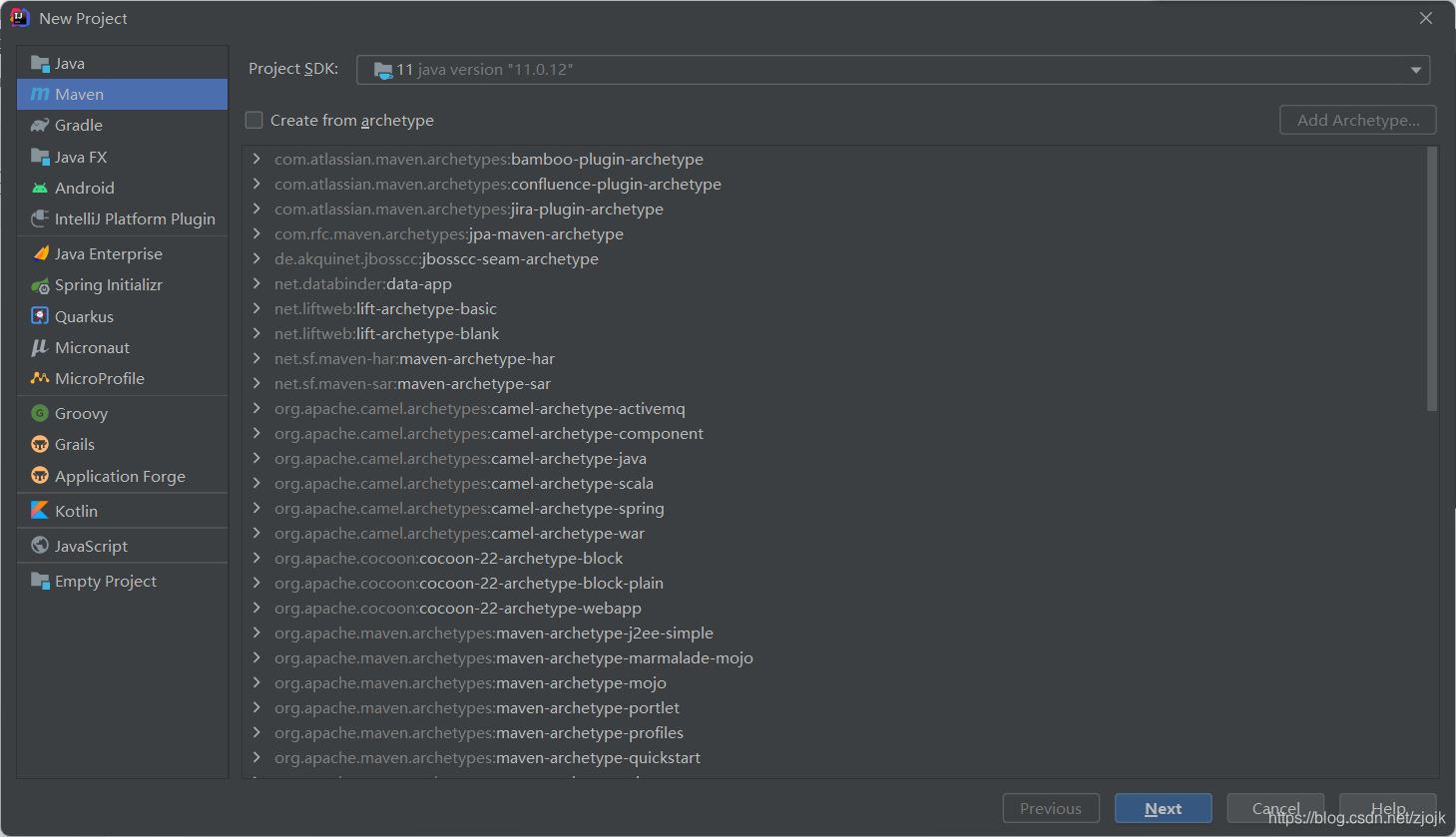Close the New Project dialog
1456x837 pixels.
(1426, 18)
